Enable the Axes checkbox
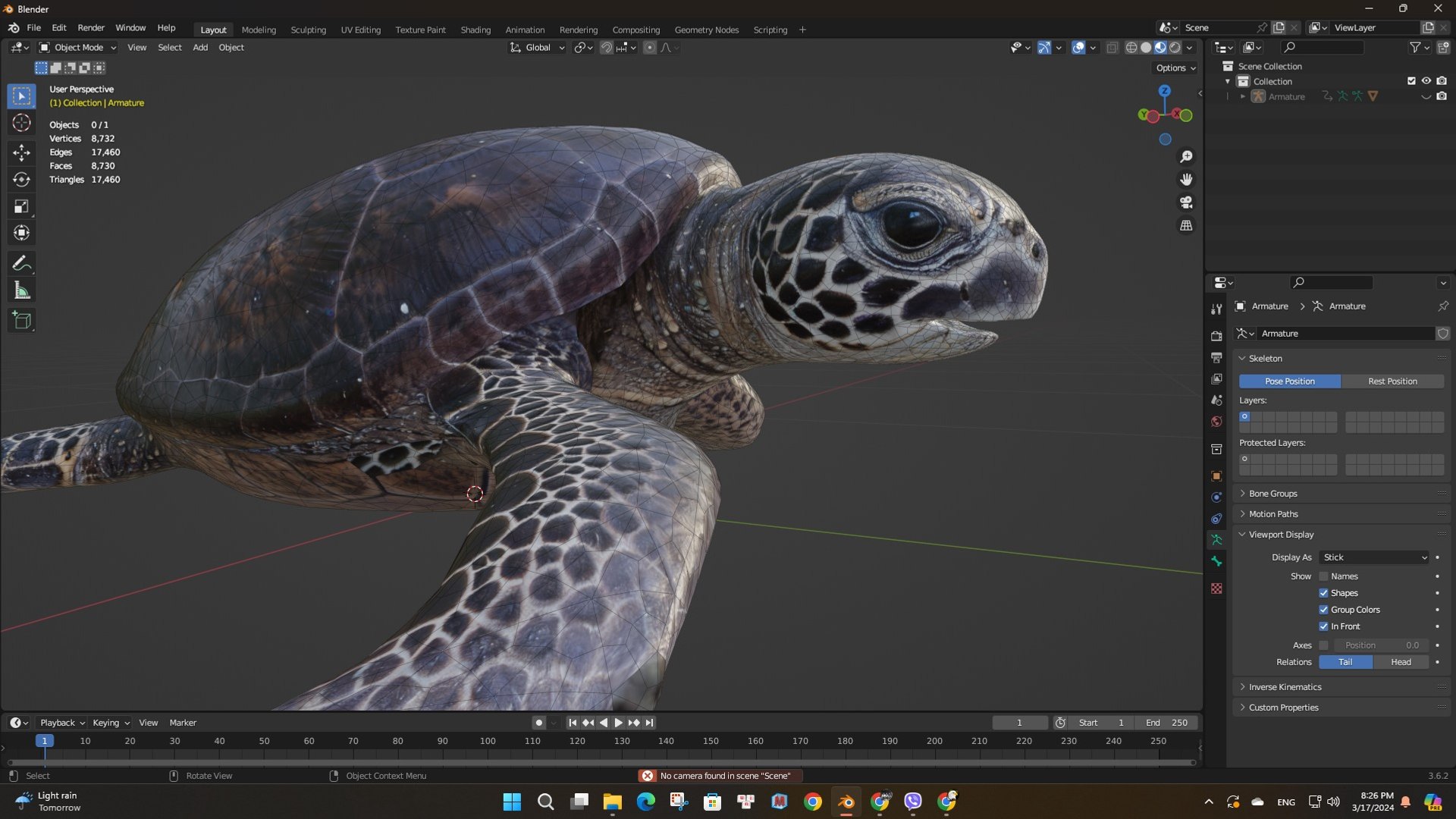The height and width of the screenshot is (819, 1456). 1323,645
